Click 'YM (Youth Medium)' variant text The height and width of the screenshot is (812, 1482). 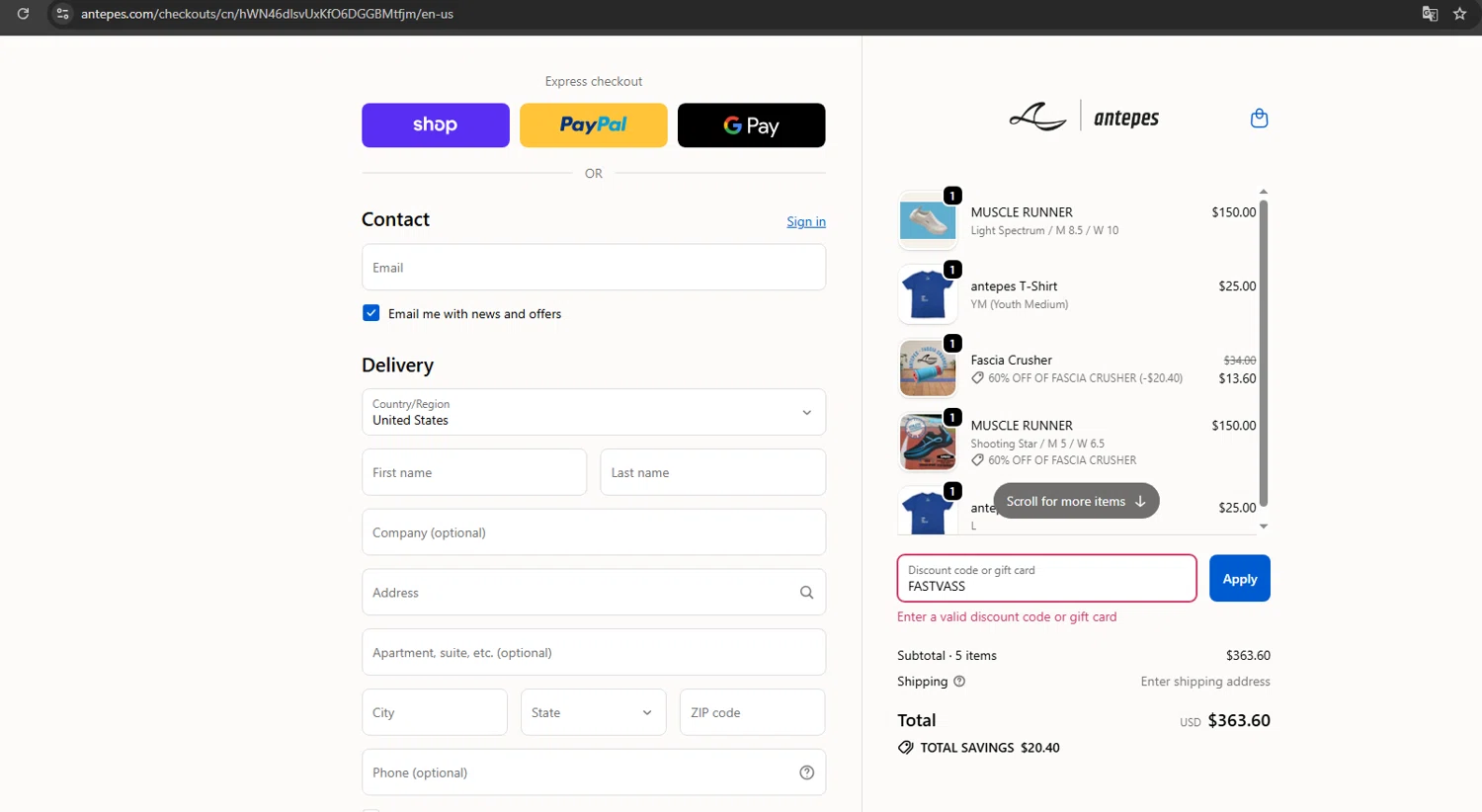point(1019,304)
